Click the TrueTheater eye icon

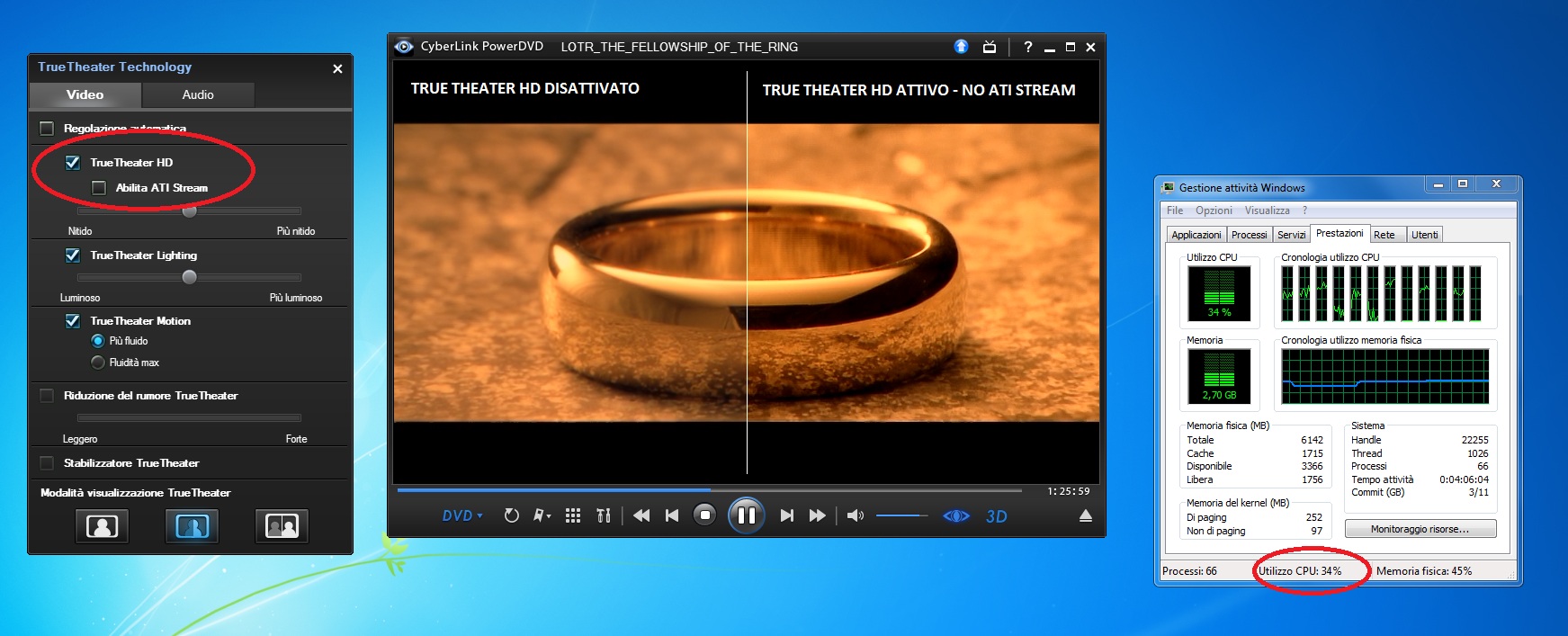pyautogui.click(x=955, y=515)
